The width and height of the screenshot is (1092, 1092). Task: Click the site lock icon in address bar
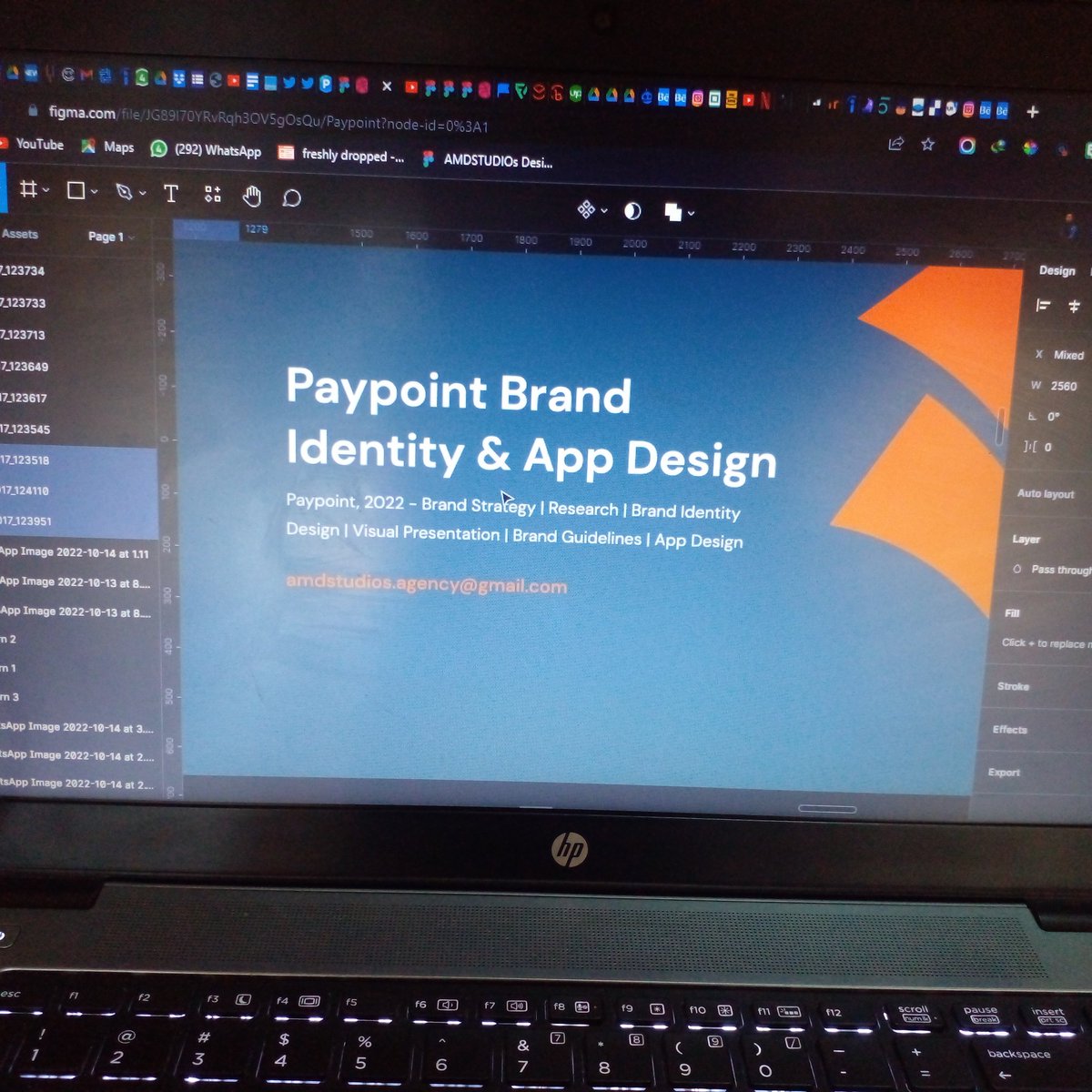coord(34,109)
